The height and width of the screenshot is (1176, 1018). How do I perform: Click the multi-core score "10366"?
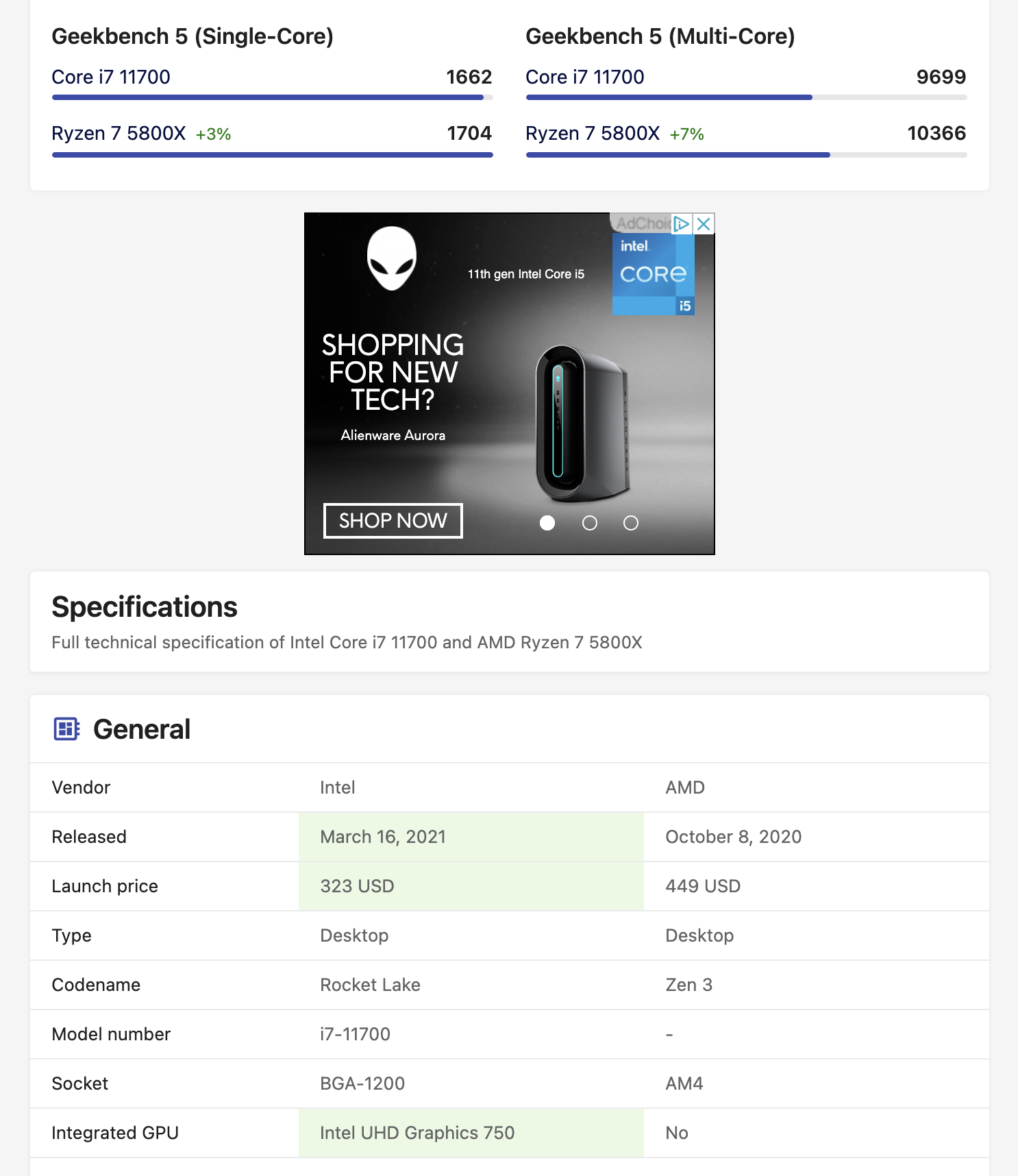click(936, 133)
